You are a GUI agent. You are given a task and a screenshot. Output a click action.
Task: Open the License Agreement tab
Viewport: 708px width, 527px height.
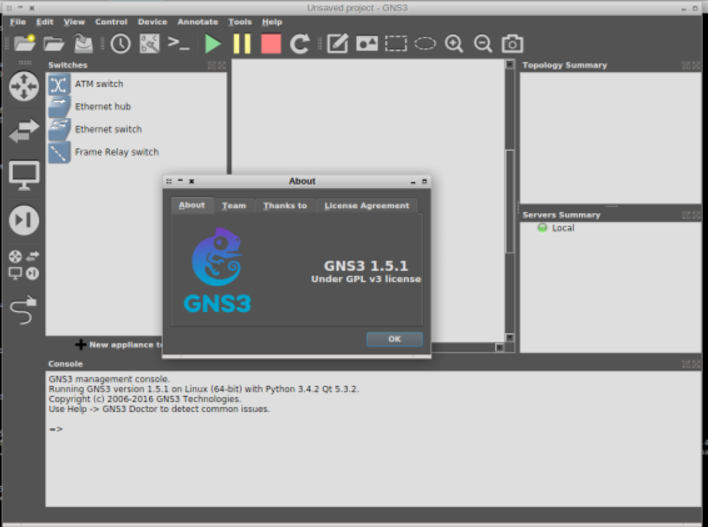tap(367, 205)
